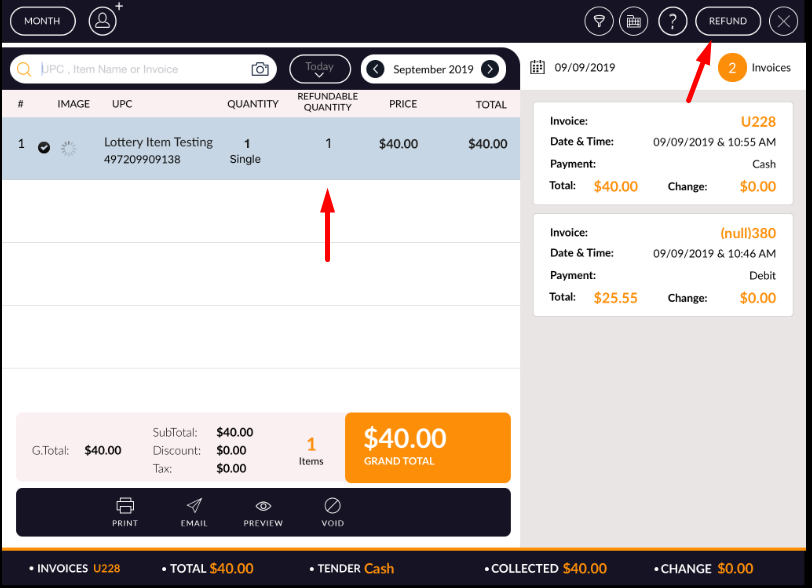
Task: Go to previous month arrow
Action: [375, 69]
